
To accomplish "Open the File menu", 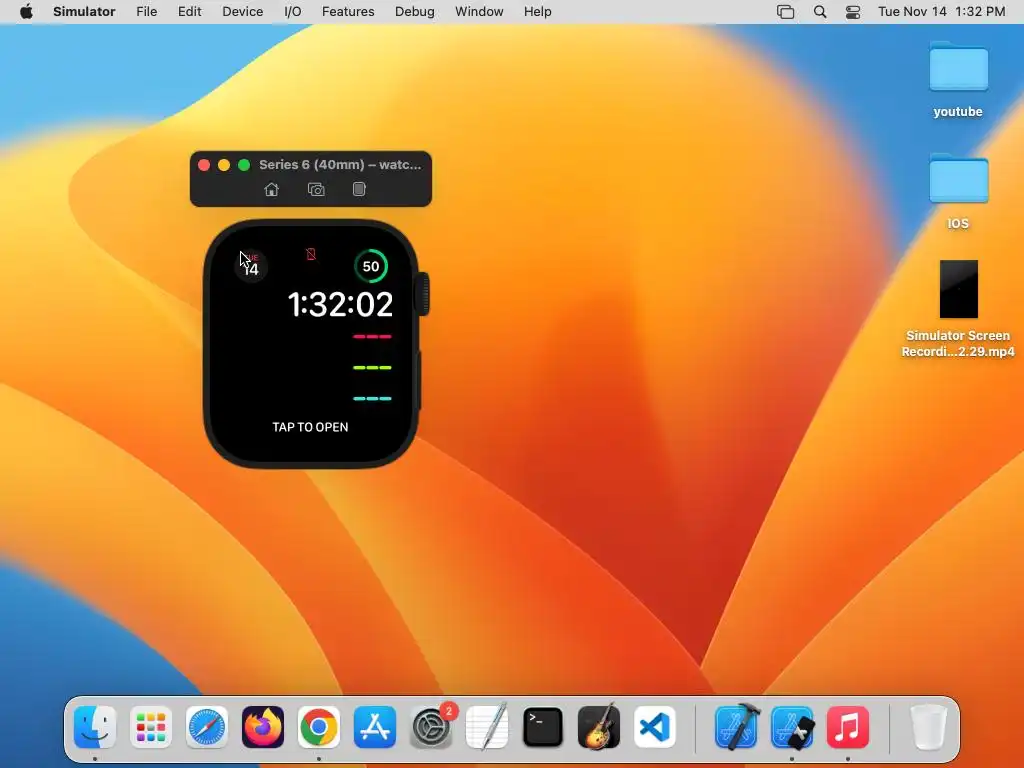I will click(146, 12).
